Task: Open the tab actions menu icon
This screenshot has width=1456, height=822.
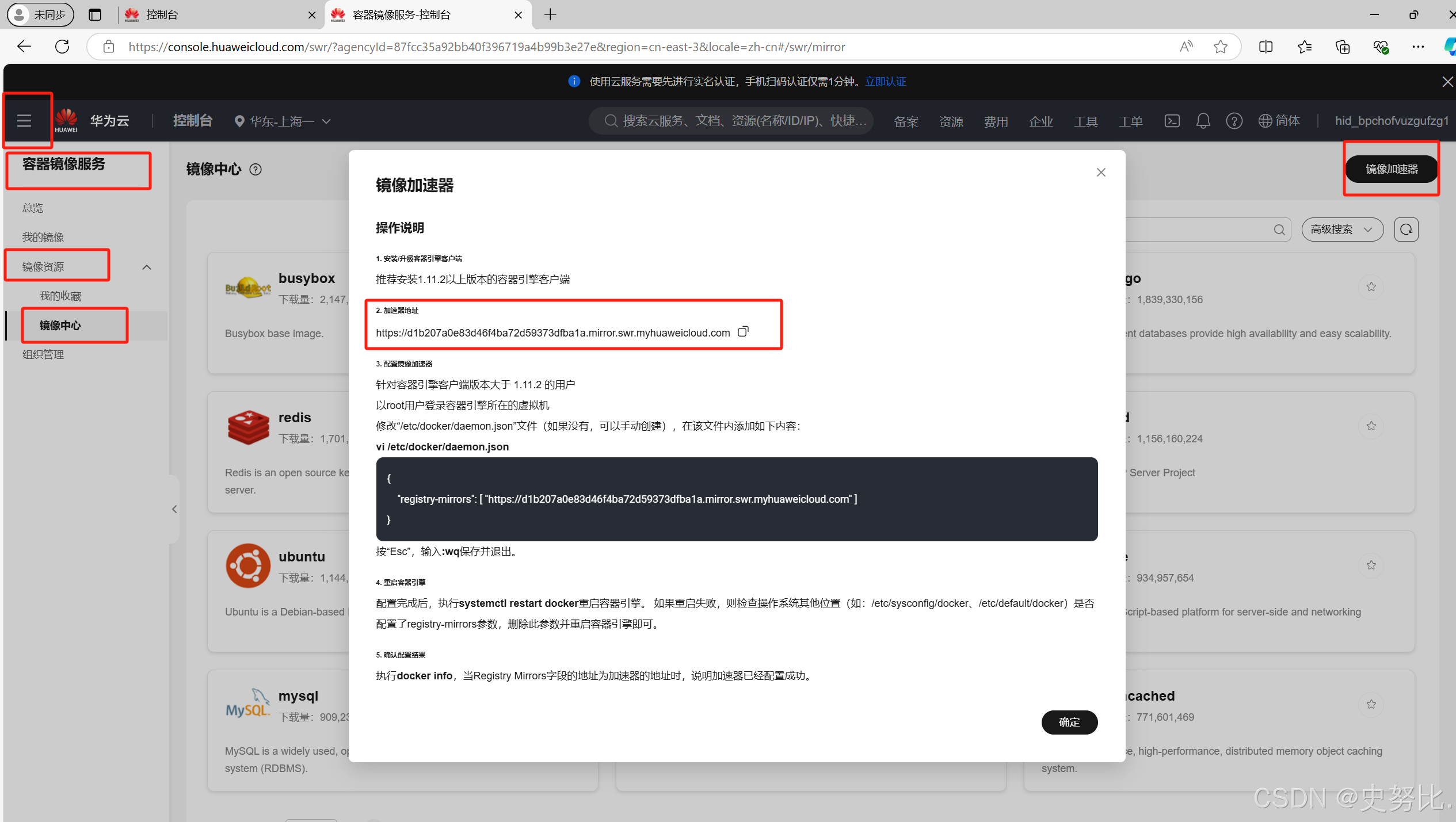Action: point(95,14)
